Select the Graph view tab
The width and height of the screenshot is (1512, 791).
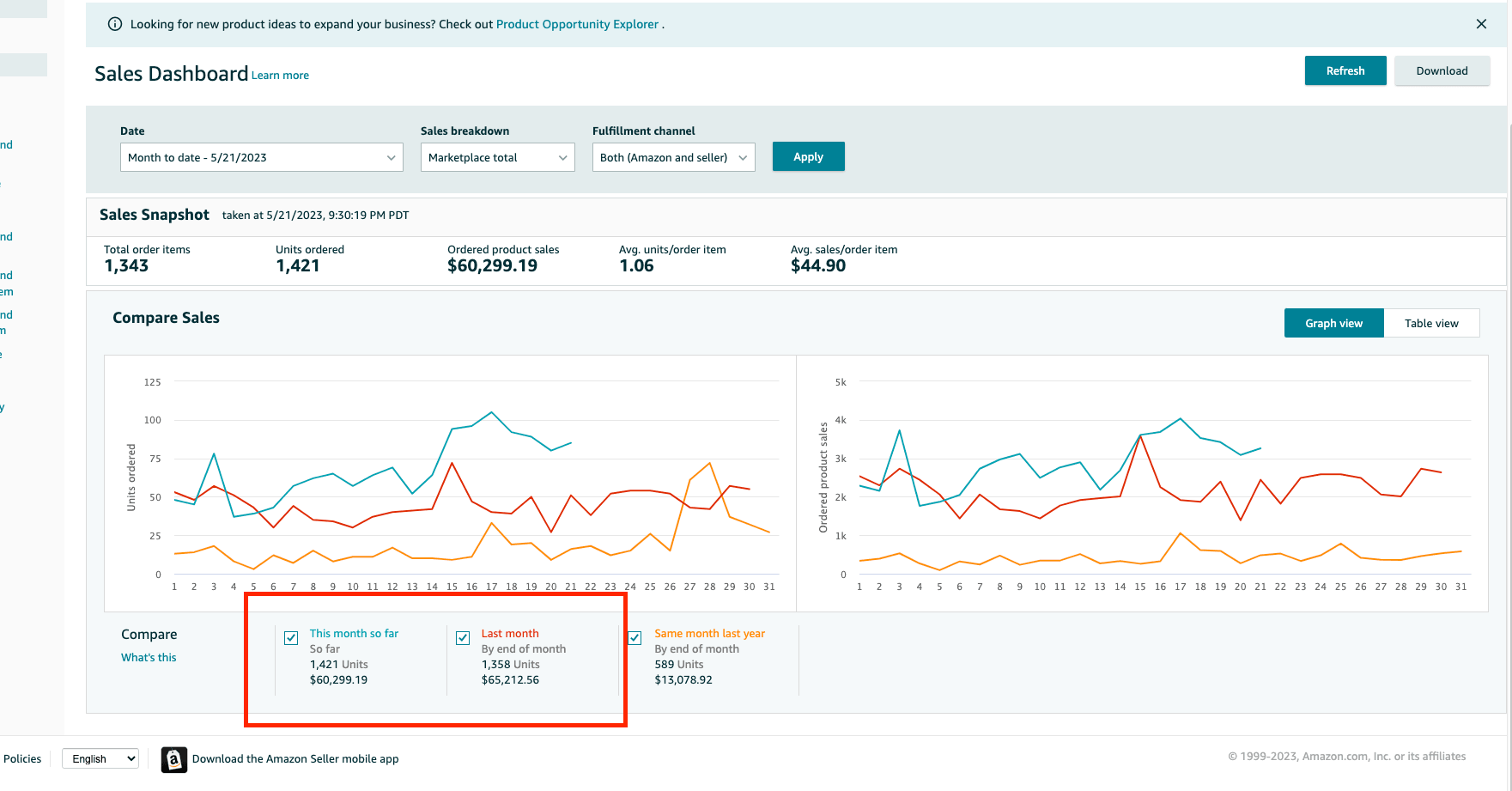pos(1333,323)
